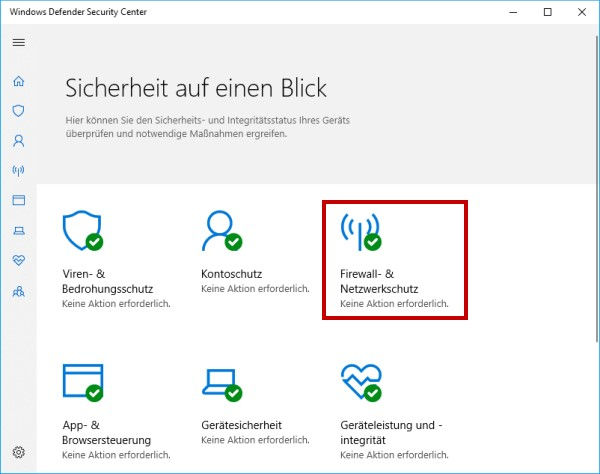Click large antenna icon for Firewall- & Netzwerkschutz

coord(361,231)
